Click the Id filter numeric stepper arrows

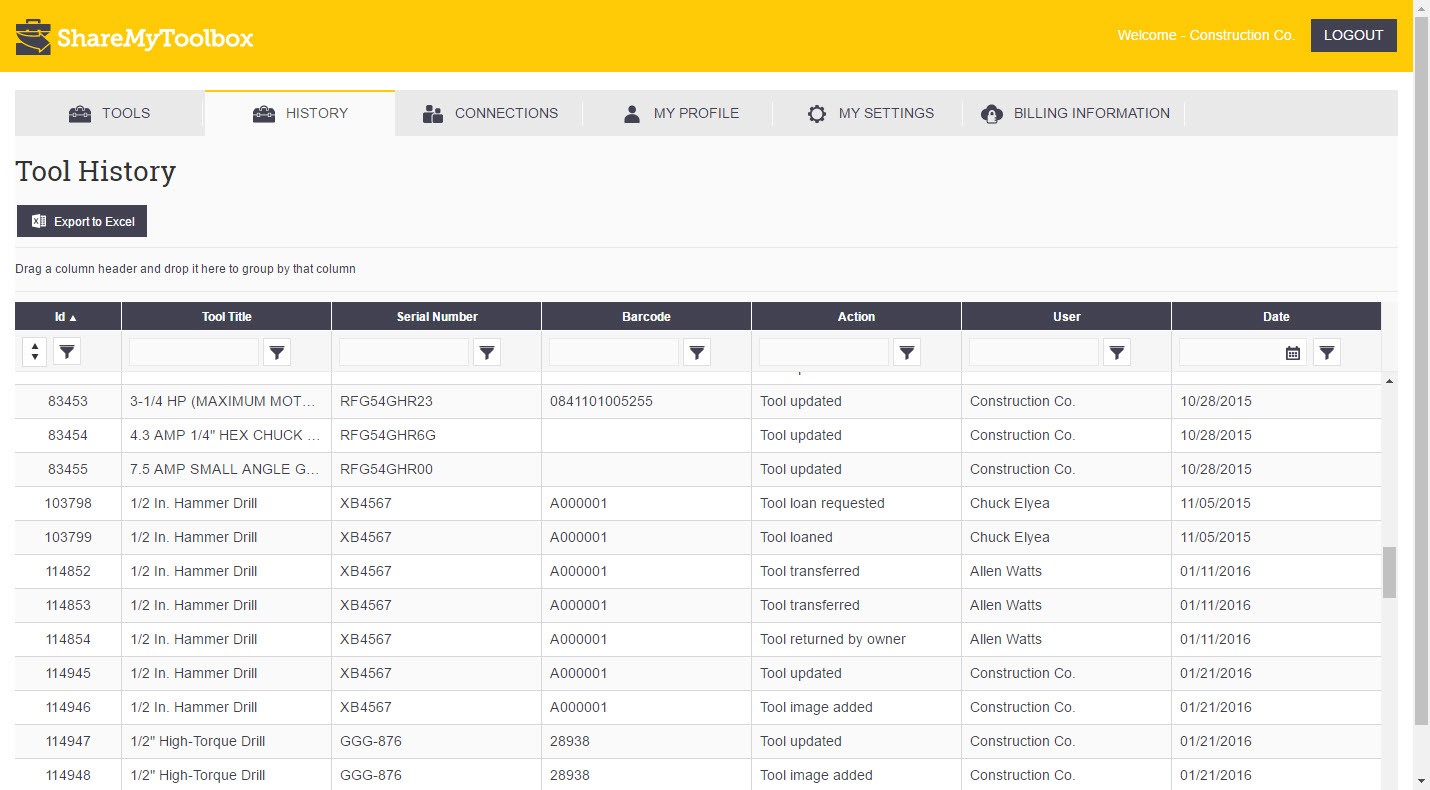click(x=34, y=352)
